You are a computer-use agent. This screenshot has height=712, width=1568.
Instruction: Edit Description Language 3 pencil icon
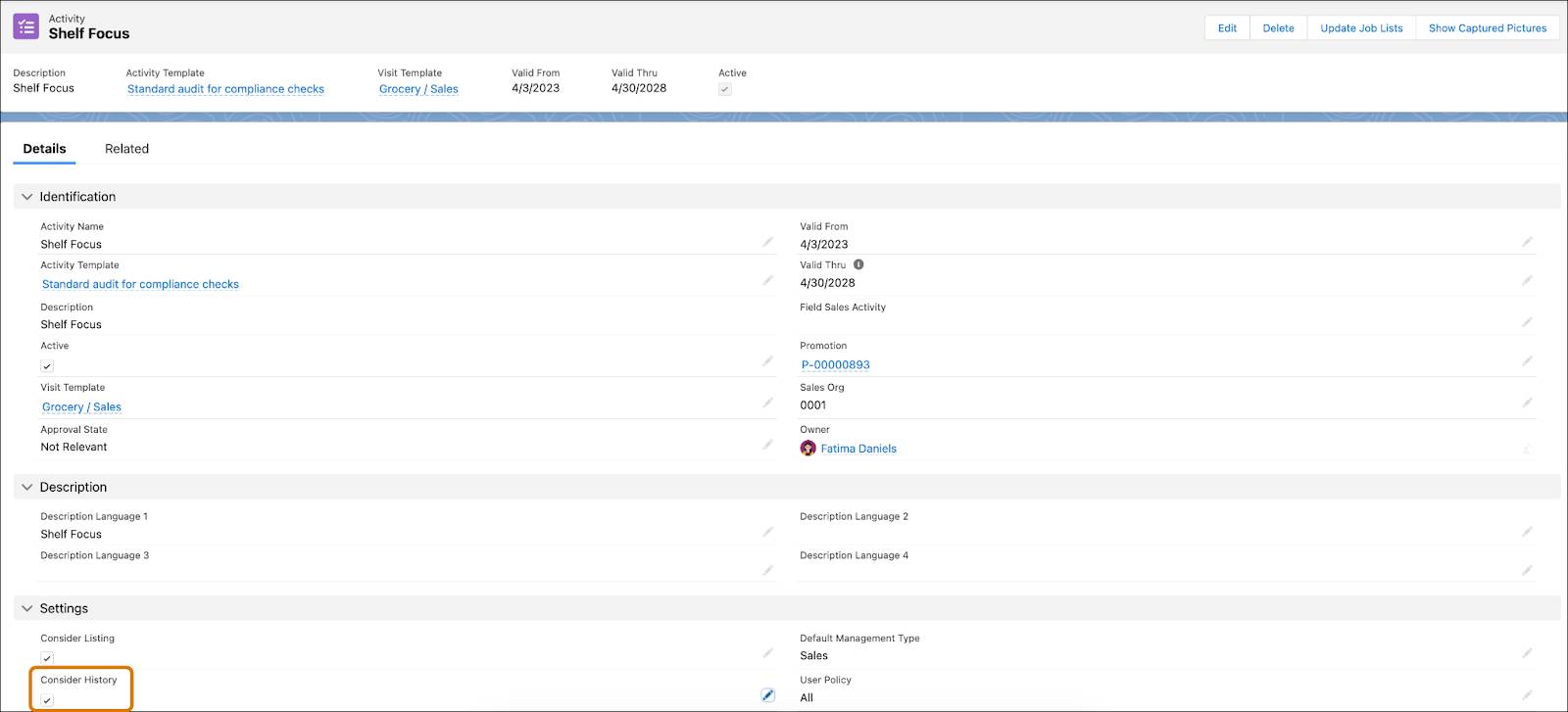pyautogui.click(x=768, y=570)
